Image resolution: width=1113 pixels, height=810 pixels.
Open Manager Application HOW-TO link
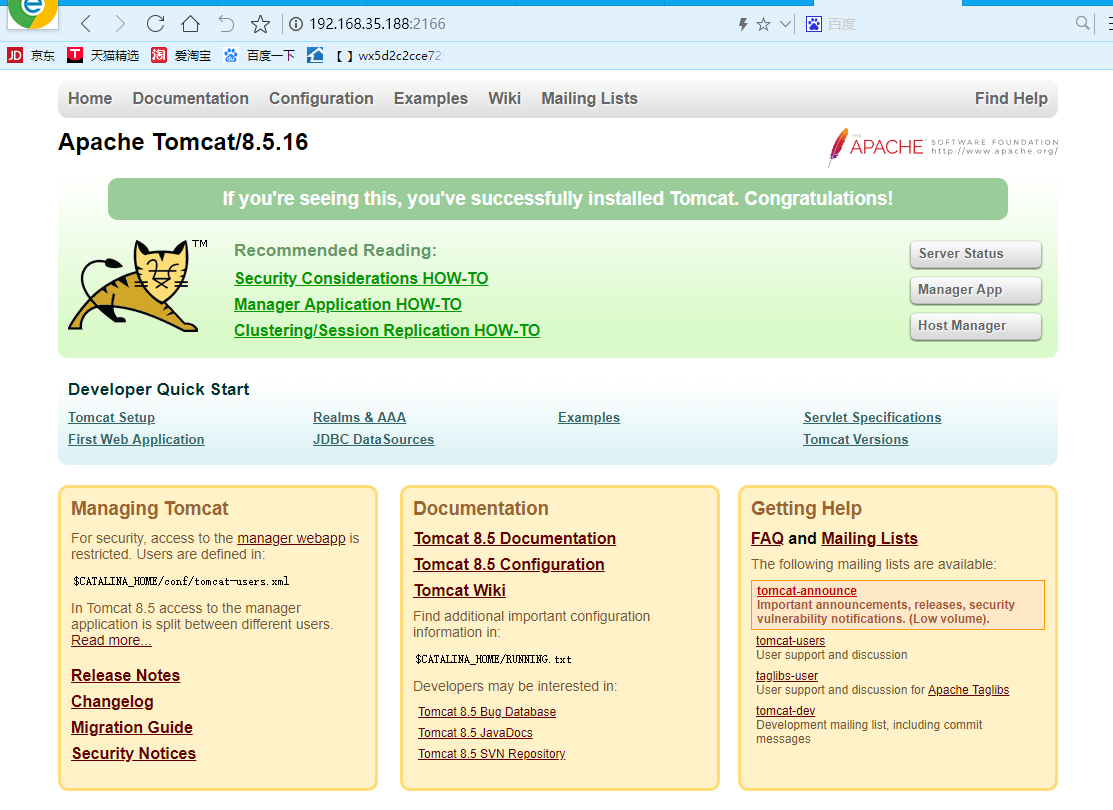coord(348,305)
